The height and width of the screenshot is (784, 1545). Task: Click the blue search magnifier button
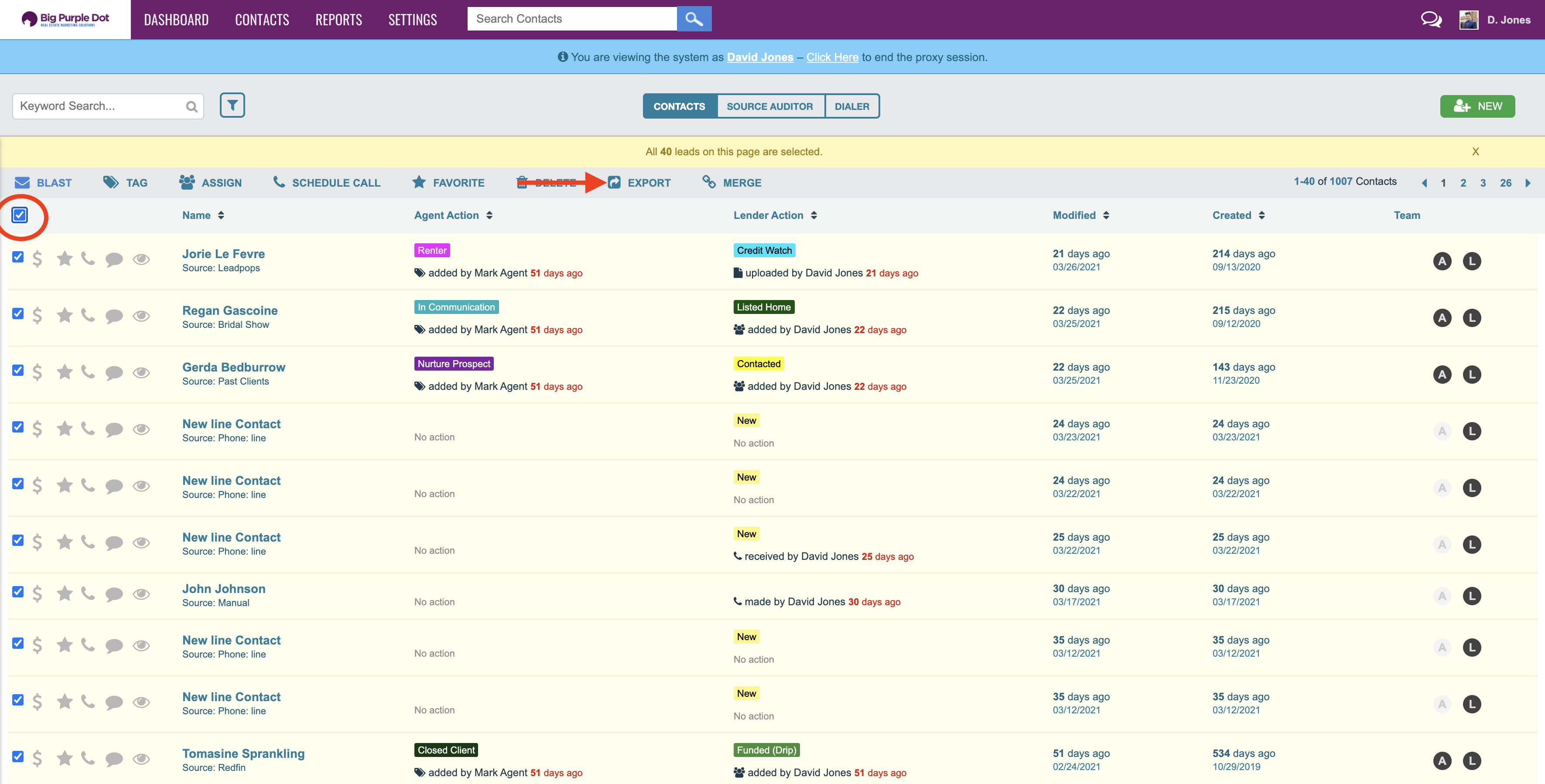click(x=694, y=19)
